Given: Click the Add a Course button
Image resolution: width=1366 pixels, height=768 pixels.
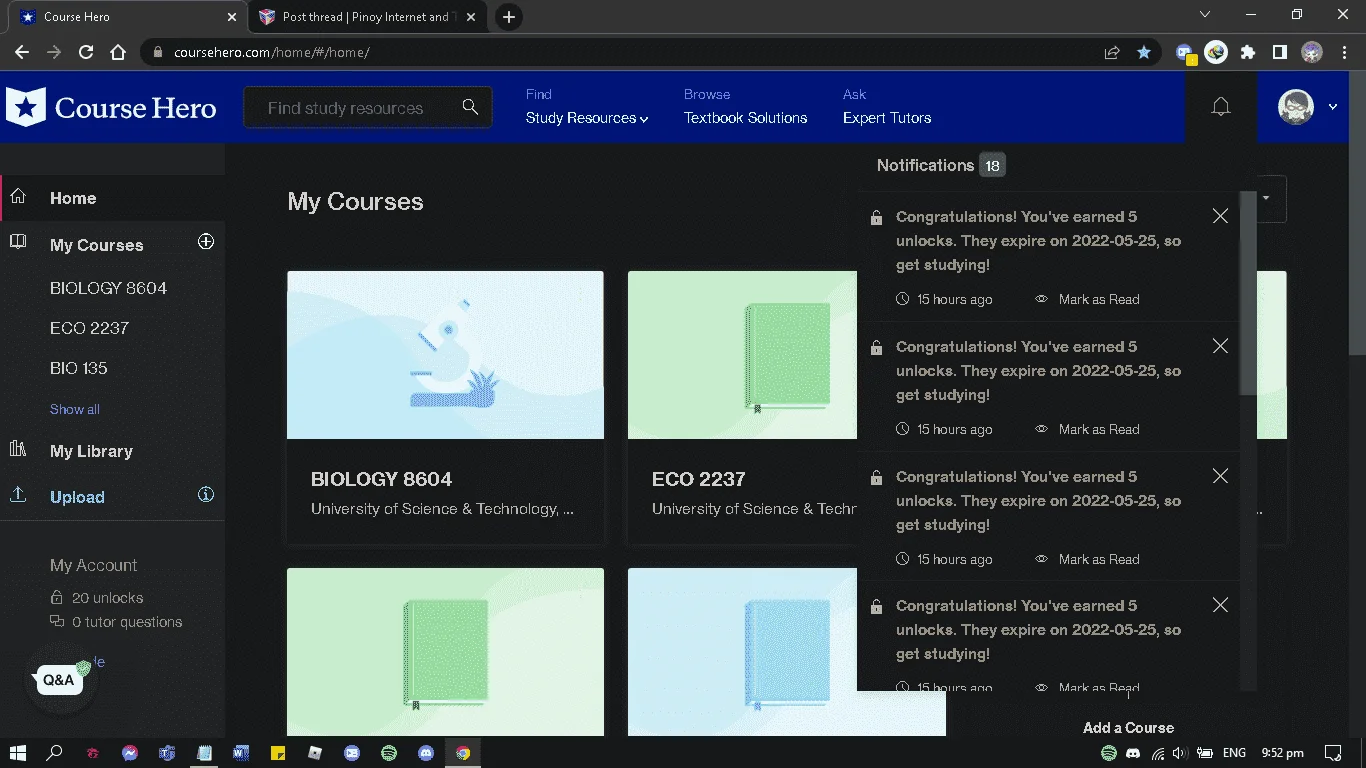Looking at the screenshot, I should pos(1128,728).
